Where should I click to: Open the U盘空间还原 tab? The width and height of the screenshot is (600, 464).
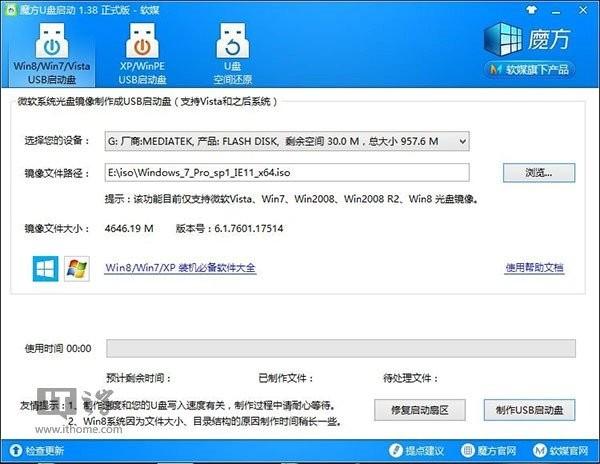[232, 54]
